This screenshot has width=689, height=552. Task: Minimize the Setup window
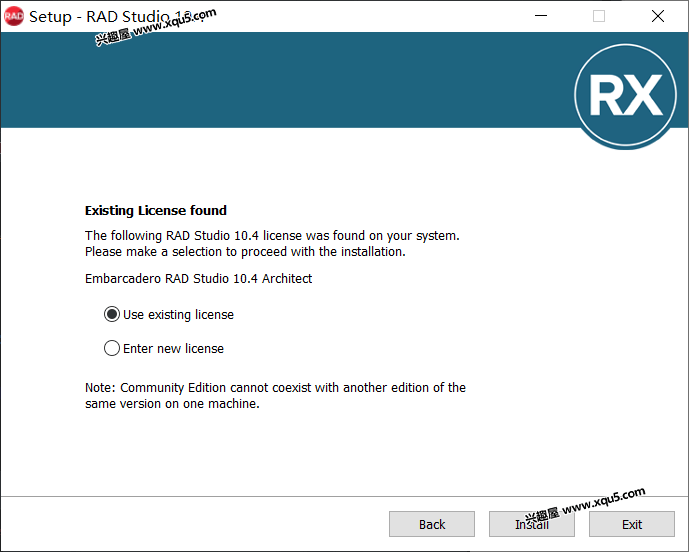(541, 16)
